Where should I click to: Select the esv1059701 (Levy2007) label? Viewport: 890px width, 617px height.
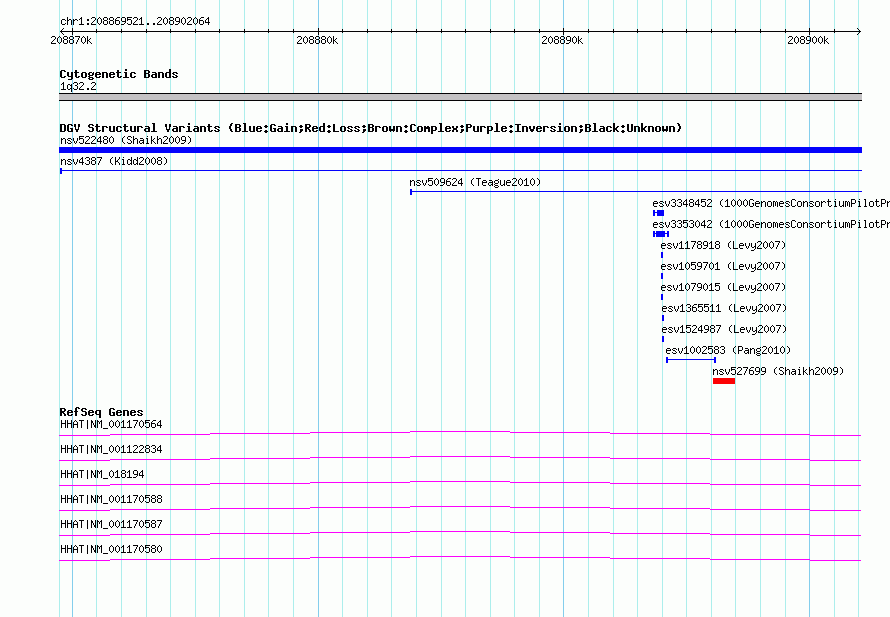[x=723, y=266]
